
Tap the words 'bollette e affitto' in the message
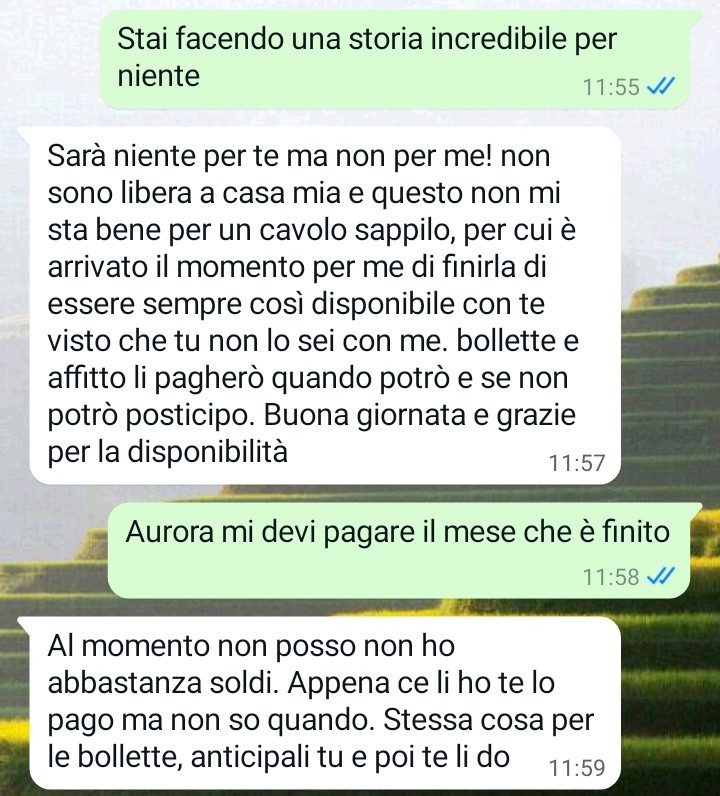[313, 359]
